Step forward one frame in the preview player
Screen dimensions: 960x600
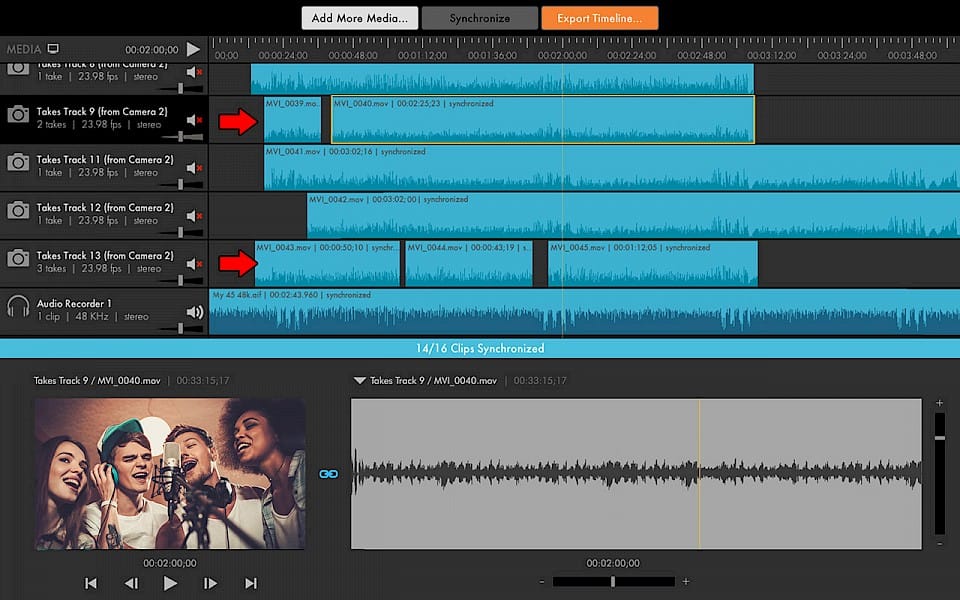210,583
